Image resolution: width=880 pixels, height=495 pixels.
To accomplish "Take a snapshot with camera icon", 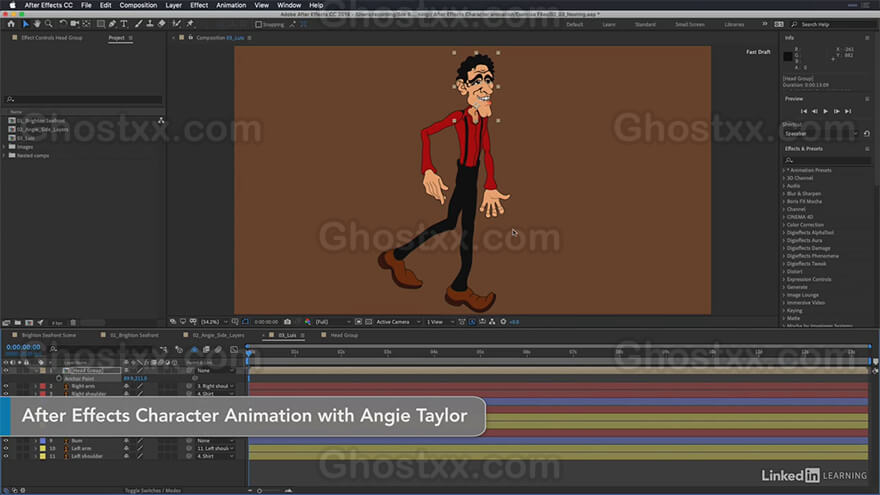I will tap(287, 322).
